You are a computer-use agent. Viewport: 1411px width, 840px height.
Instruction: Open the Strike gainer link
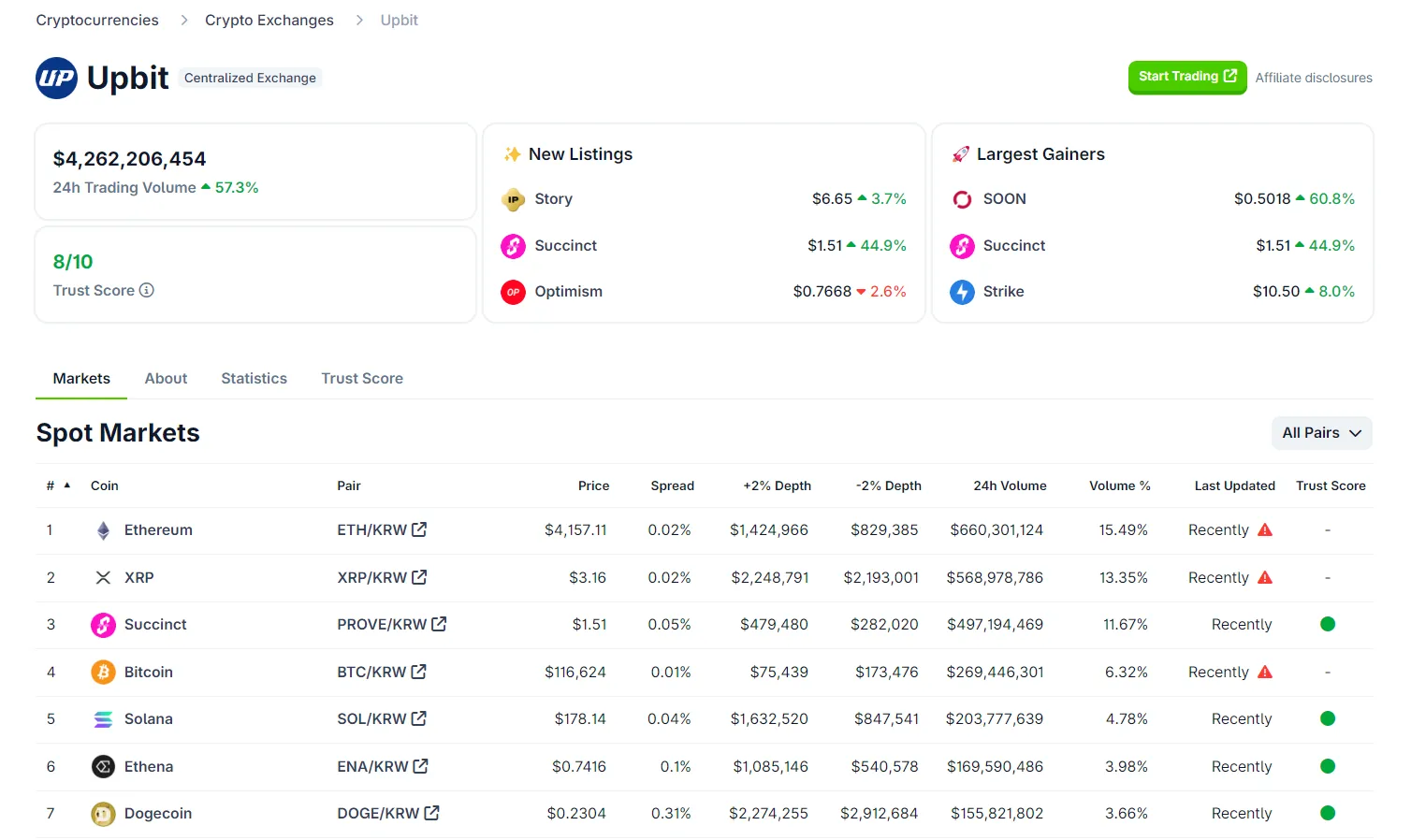click(1003, 292)
